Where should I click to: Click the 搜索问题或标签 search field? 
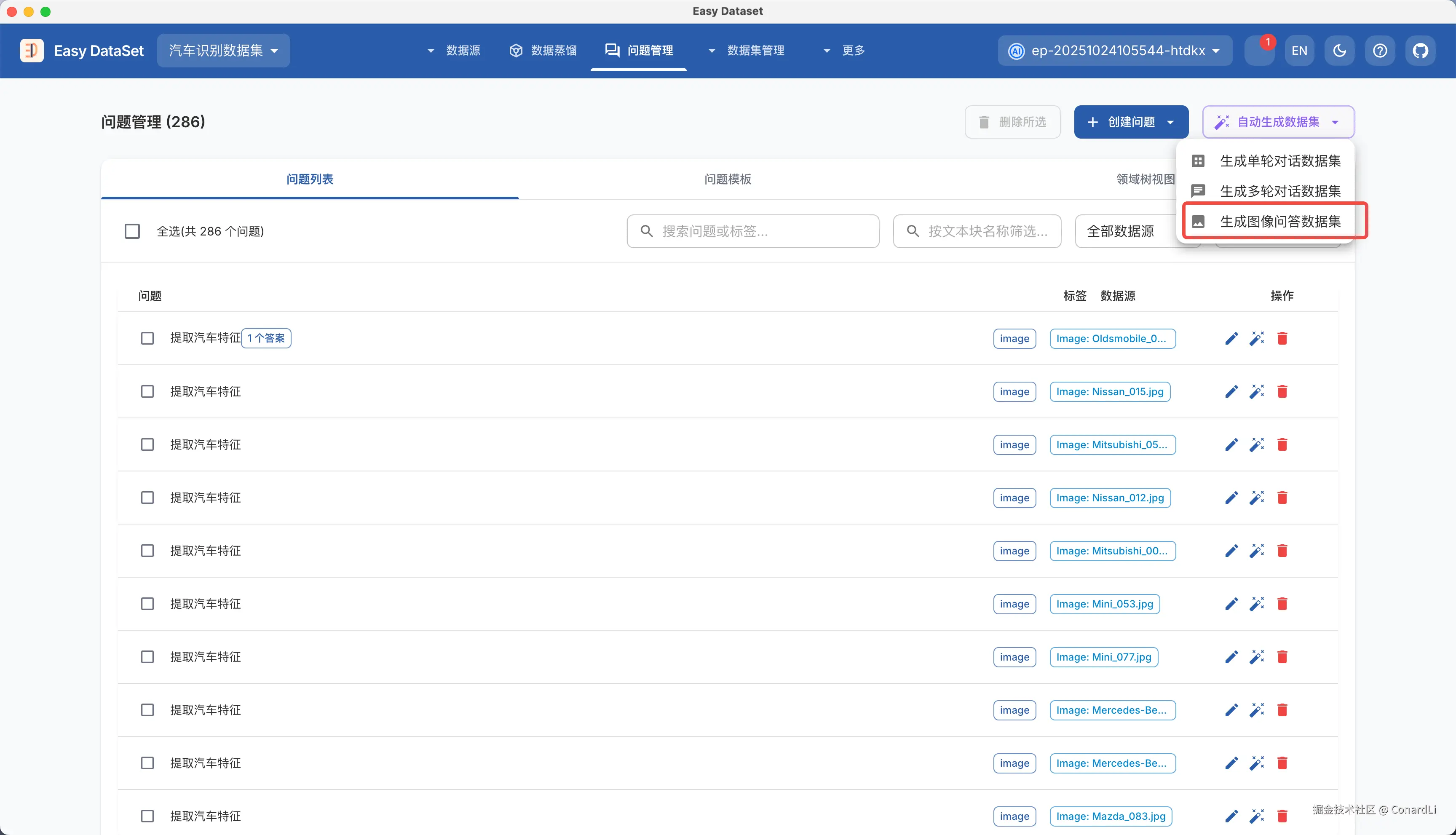752,231
